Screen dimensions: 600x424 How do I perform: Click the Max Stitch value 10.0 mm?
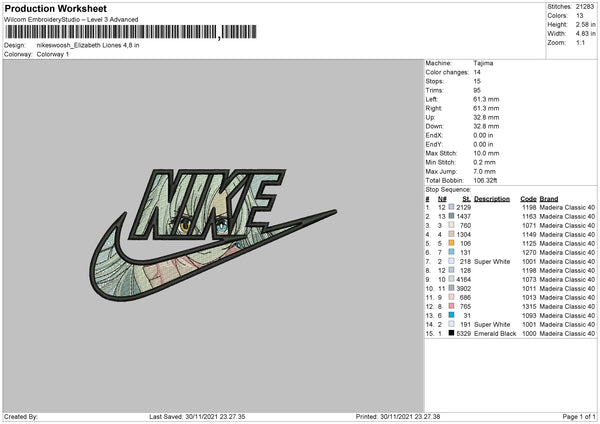pos(486,153)
